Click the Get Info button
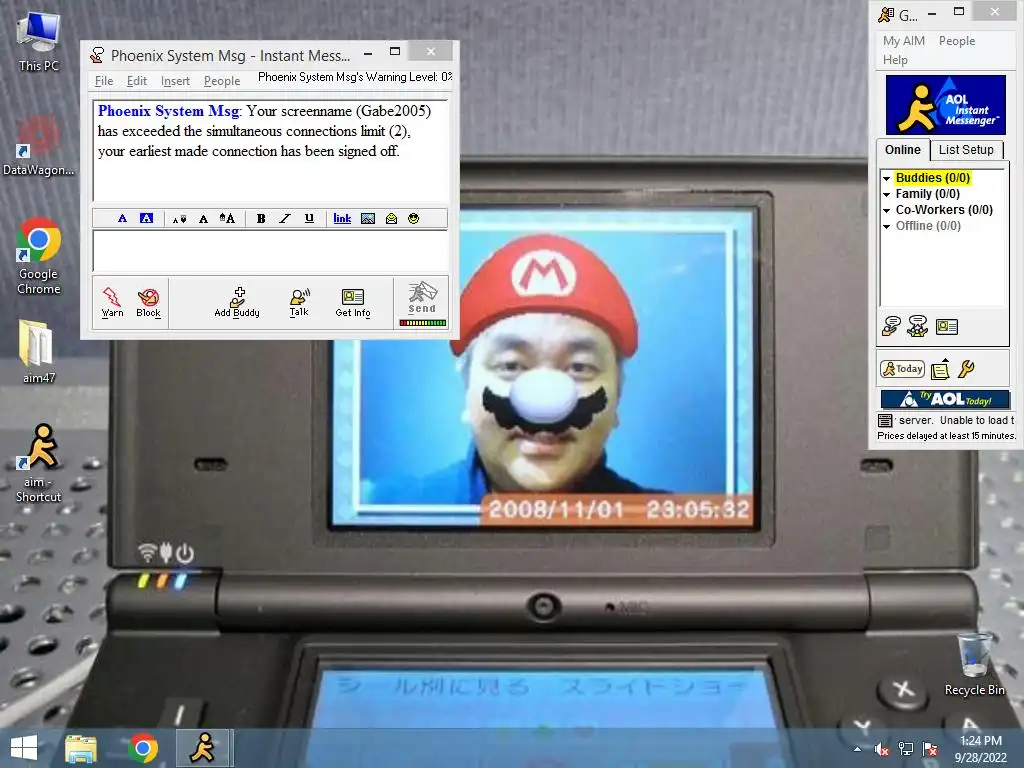Screen dimensions: 1024x768 pos(353,302)
